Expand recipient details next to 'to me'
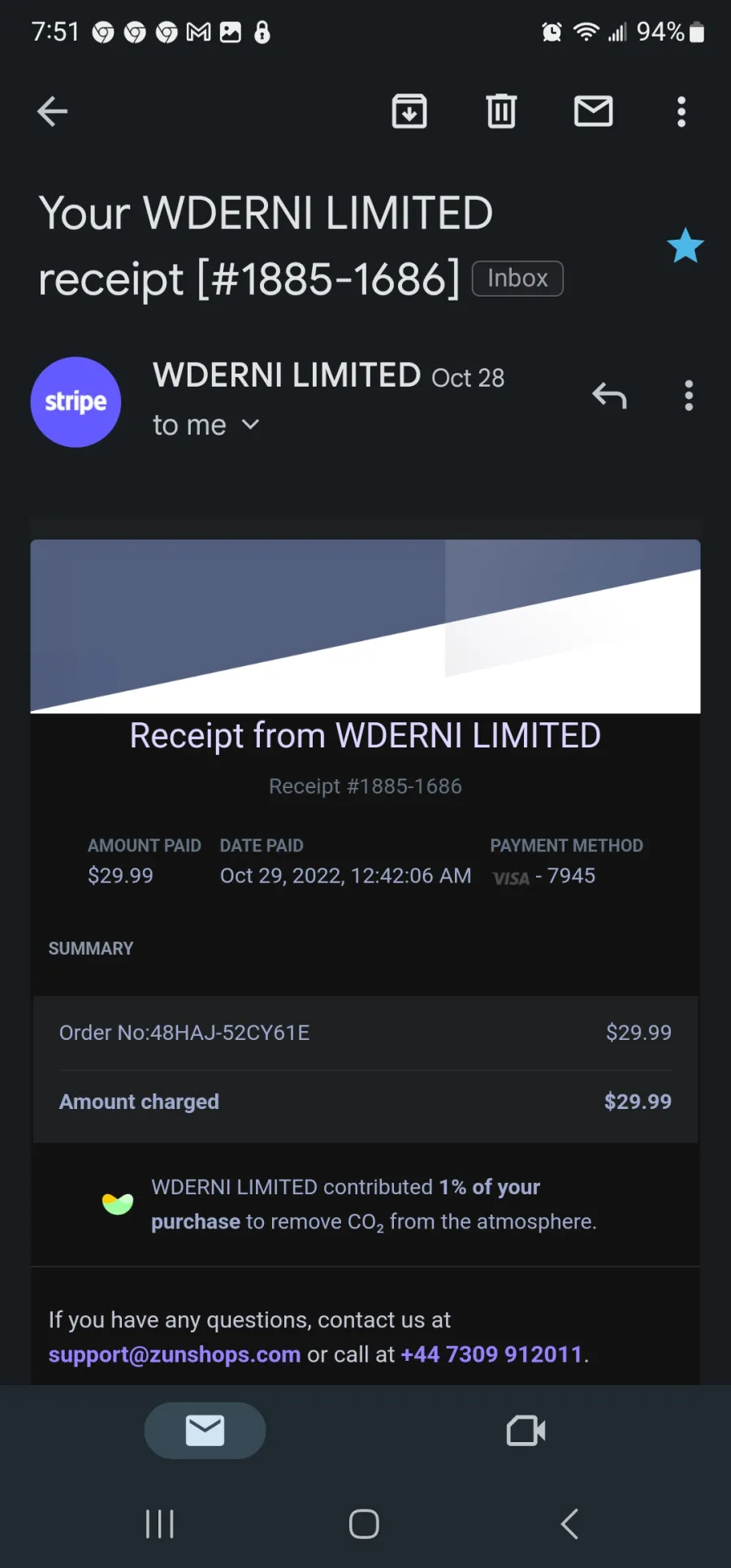This screenshot has width=731, height=1568. [x=251, y=424]
